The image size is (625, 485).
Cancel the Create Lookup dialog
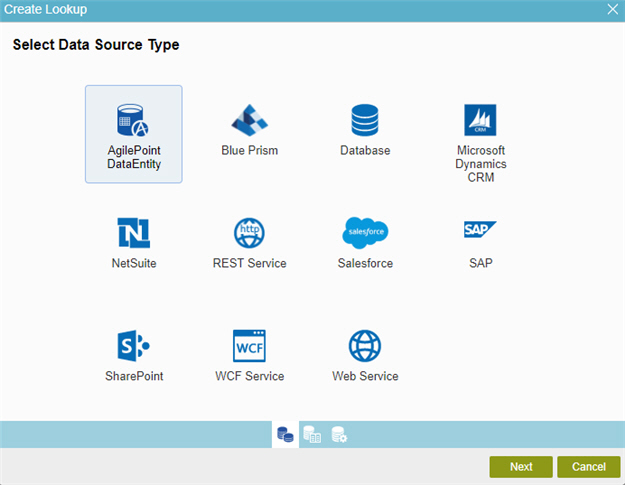pyautogui.click(x=589, y=467)
